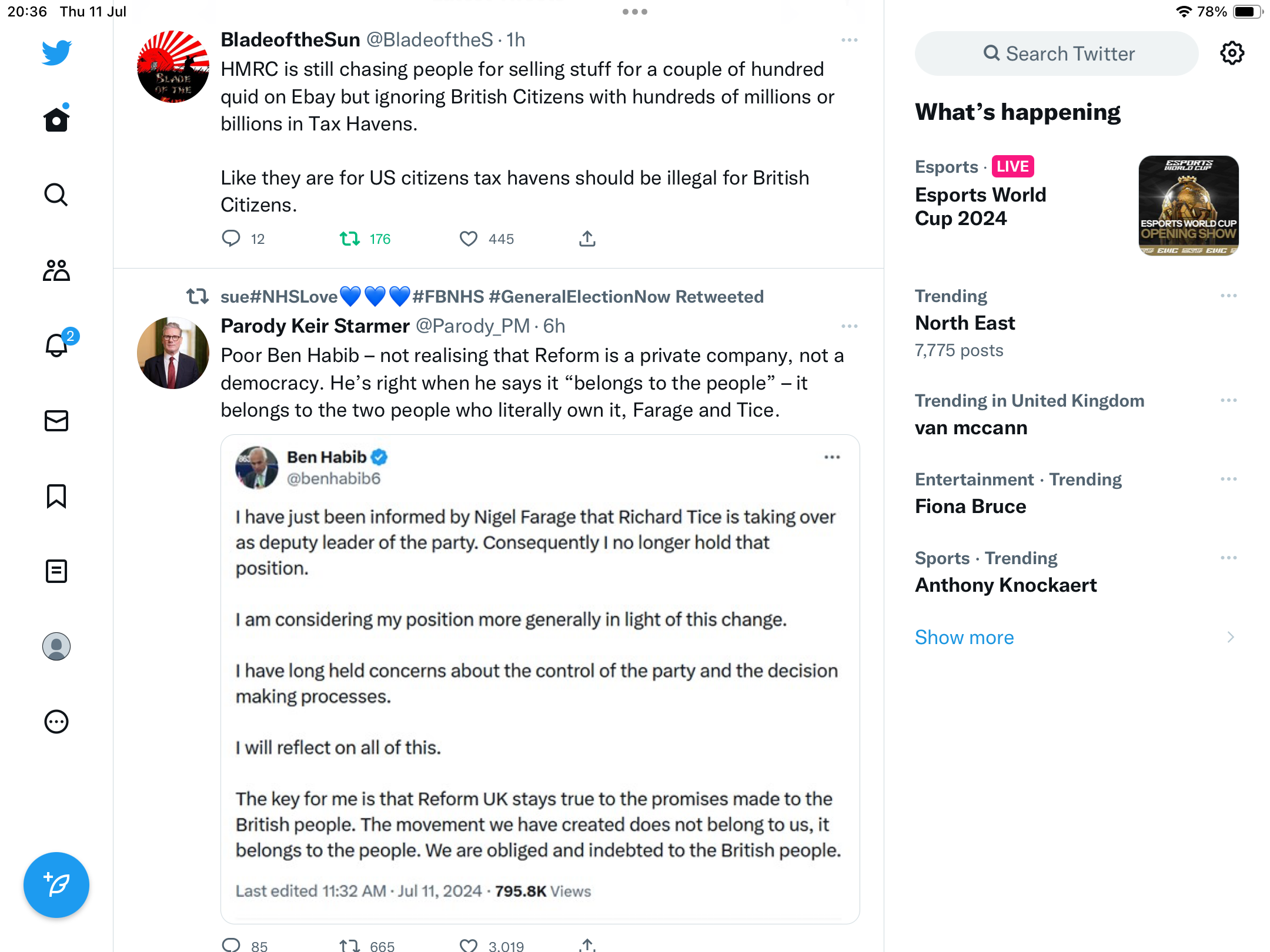Tap the compose new post button

click(56, 885)
